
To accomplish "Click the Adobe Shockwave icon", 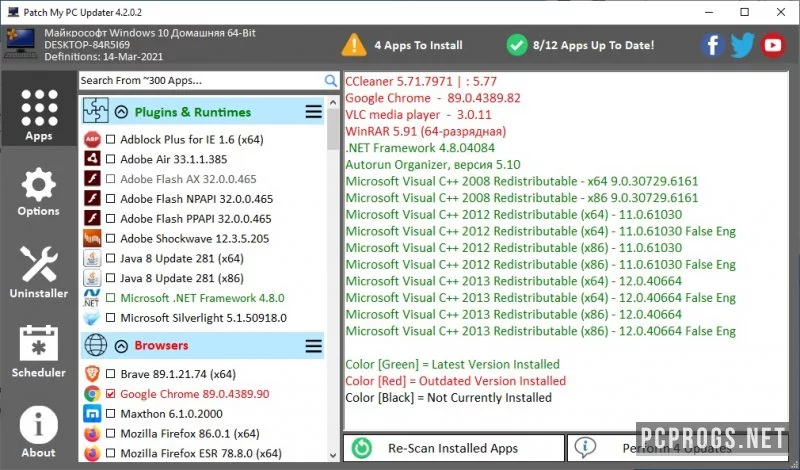I will pos(92,238).
